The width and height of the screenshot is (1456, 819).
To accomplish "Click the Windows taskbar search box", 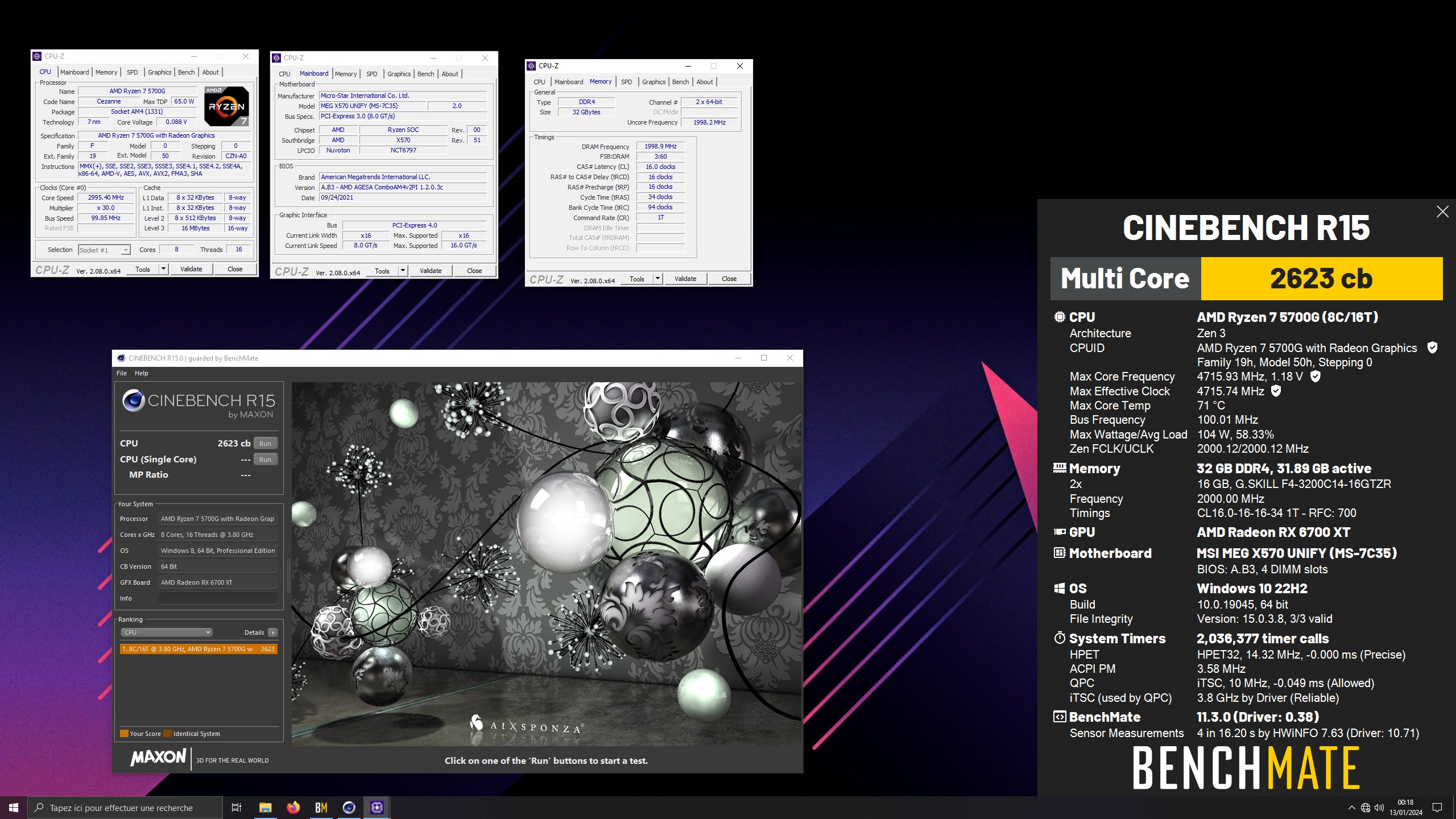I will (x=125, y=808).
